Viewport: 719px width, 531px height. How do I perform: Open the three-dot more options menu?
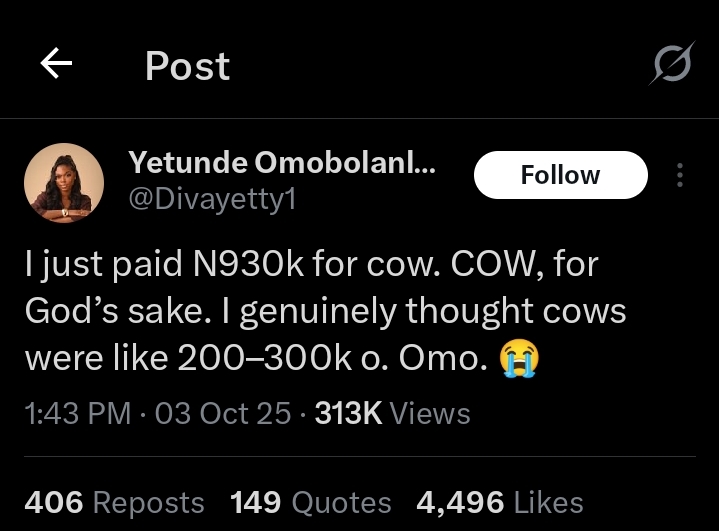(680, 175)
